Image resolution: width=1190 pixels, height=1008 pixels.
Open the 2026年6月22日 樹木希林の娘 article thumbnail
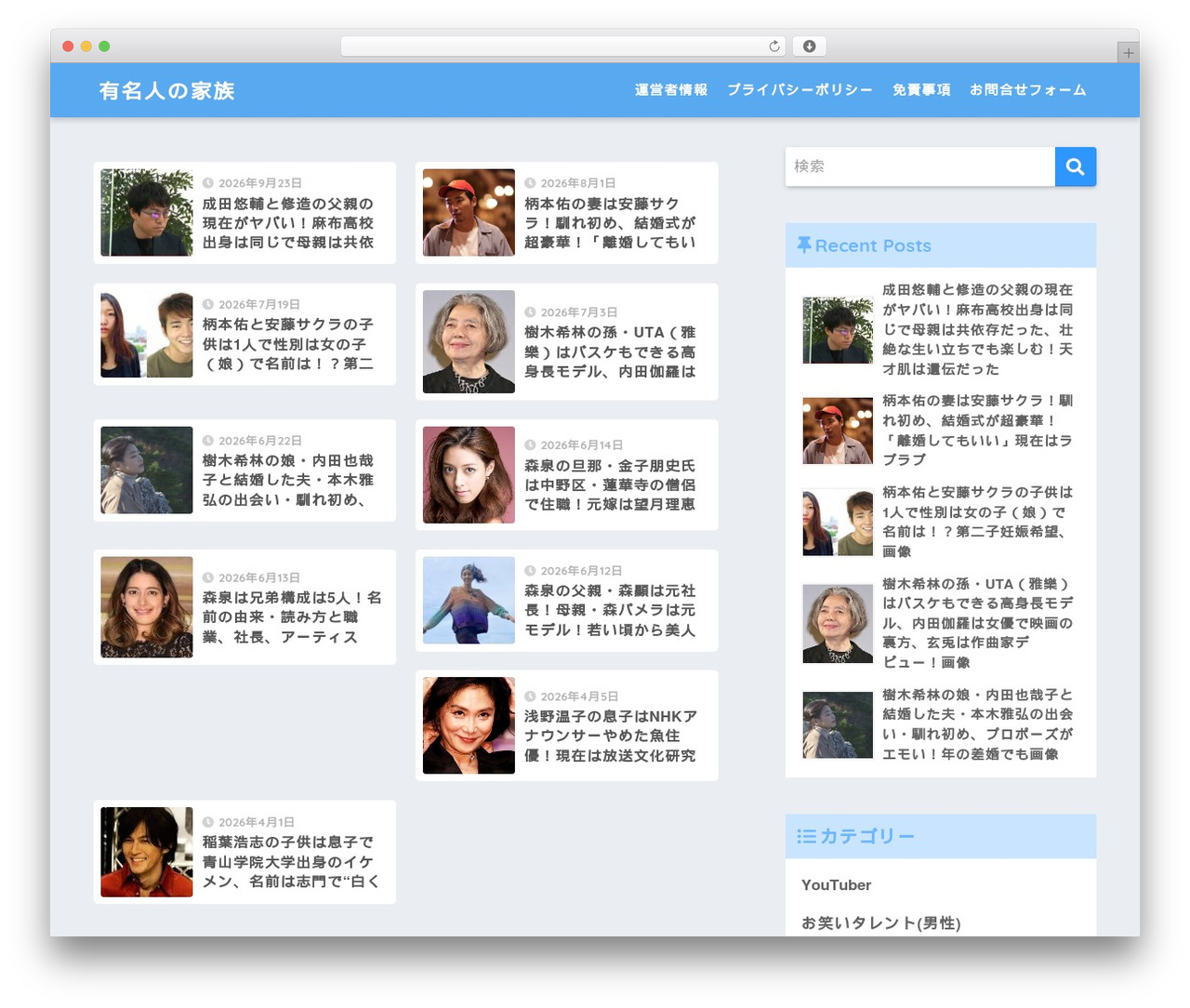point(147,471)
